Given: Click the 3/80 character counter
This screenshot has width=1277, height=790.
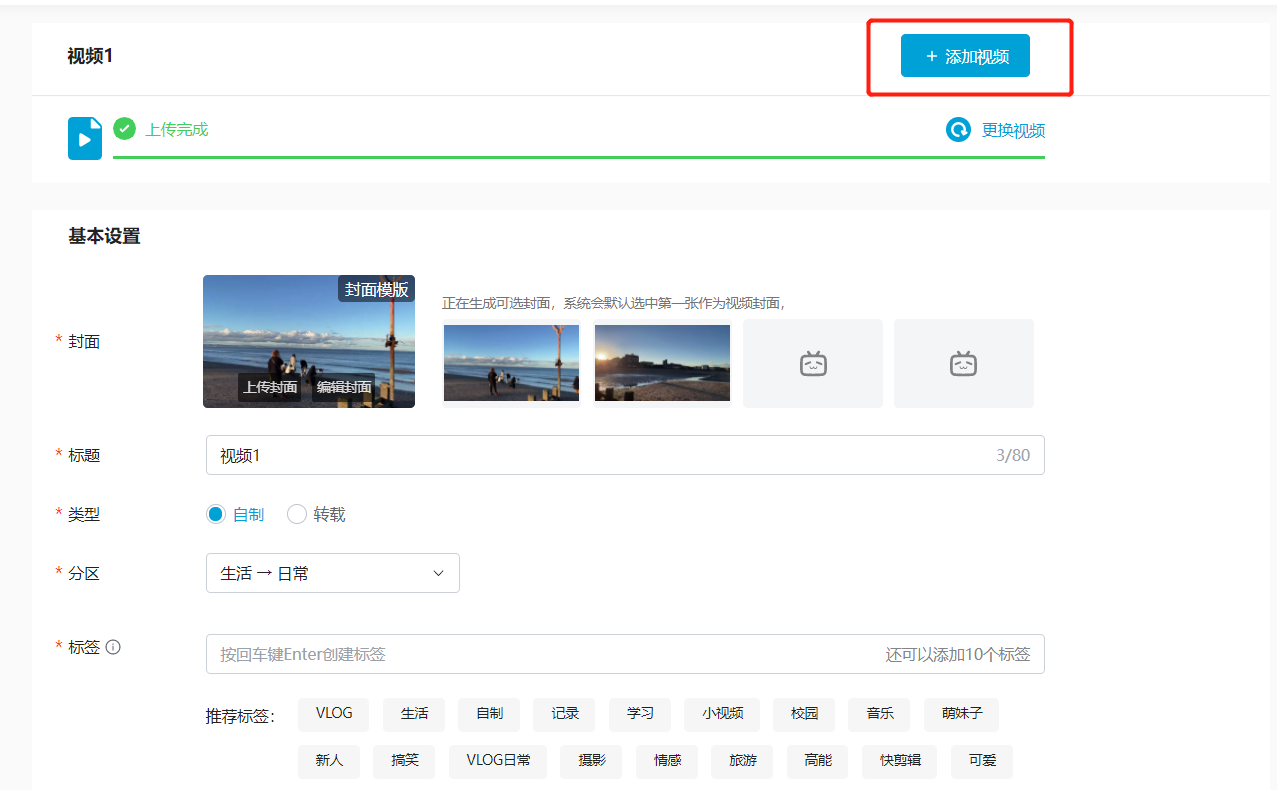Looking at the screenshot, I should [1013, 455].
